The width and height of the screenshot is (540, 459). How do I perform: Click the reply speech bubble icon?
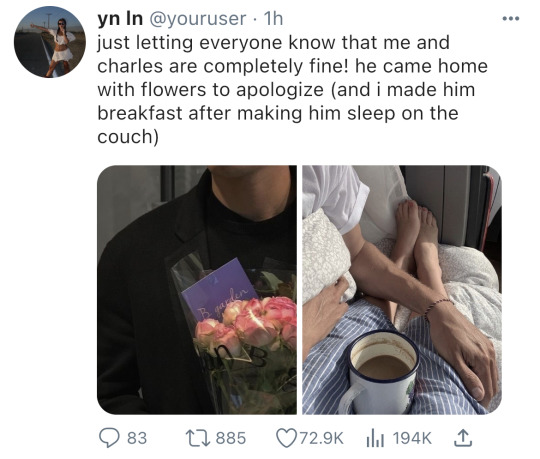[109, 438]
